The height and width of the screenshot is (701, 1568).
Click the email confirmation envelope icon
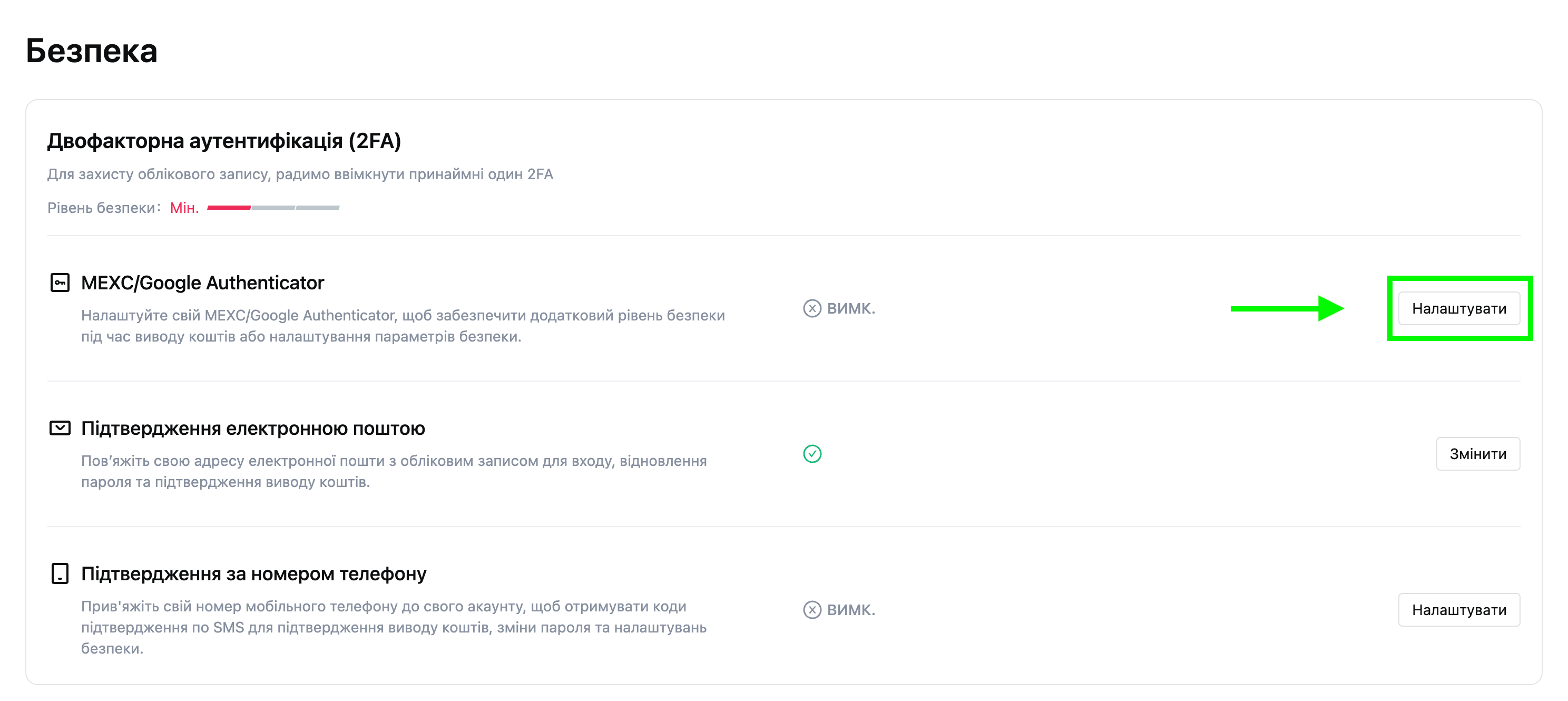click(x=60, y=428)
